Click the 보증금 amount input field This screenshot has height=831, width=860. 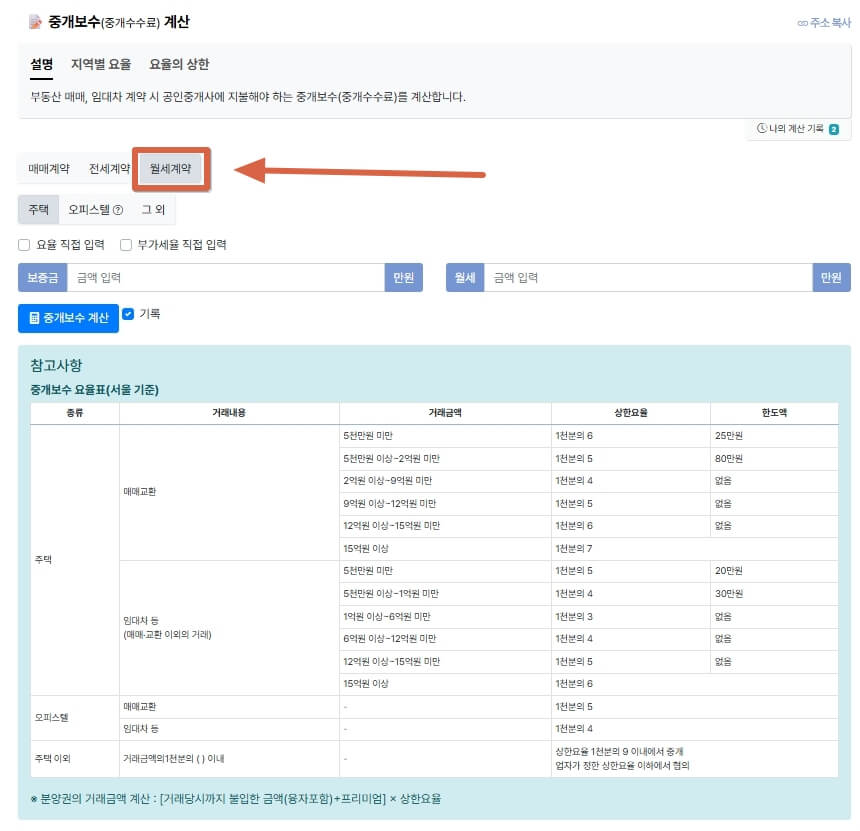tap(225, 278)
